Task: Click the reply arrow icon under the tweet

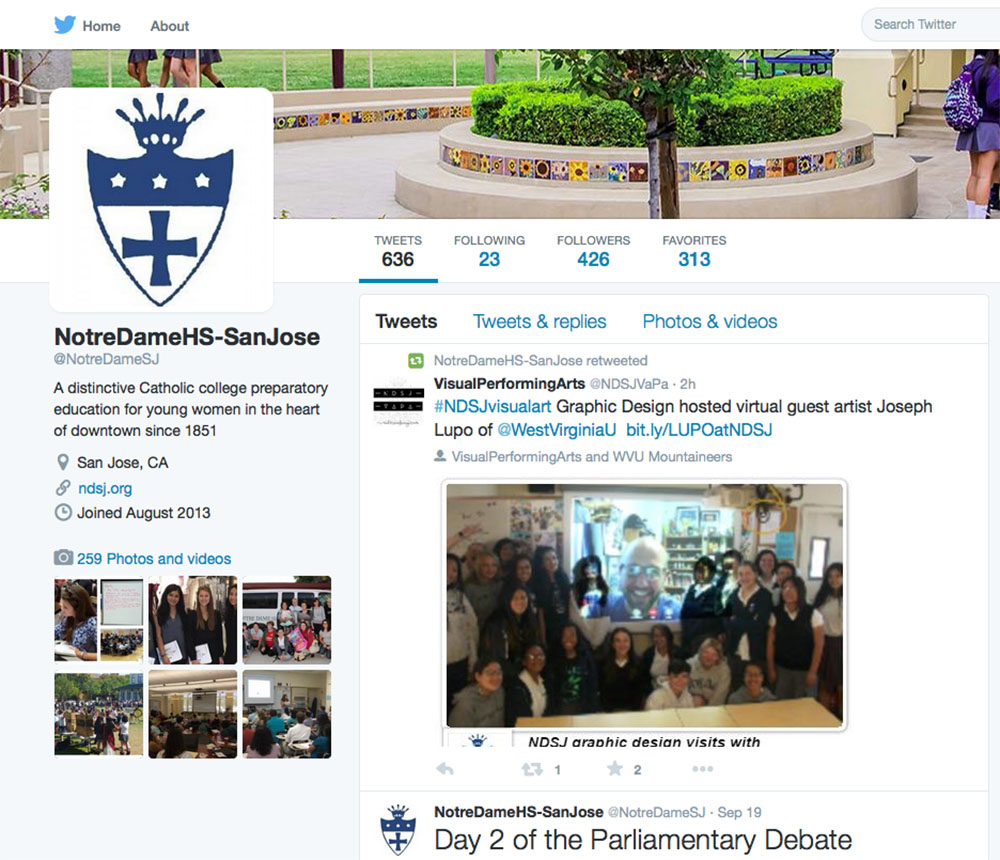Action: click(x=445, y=769)
